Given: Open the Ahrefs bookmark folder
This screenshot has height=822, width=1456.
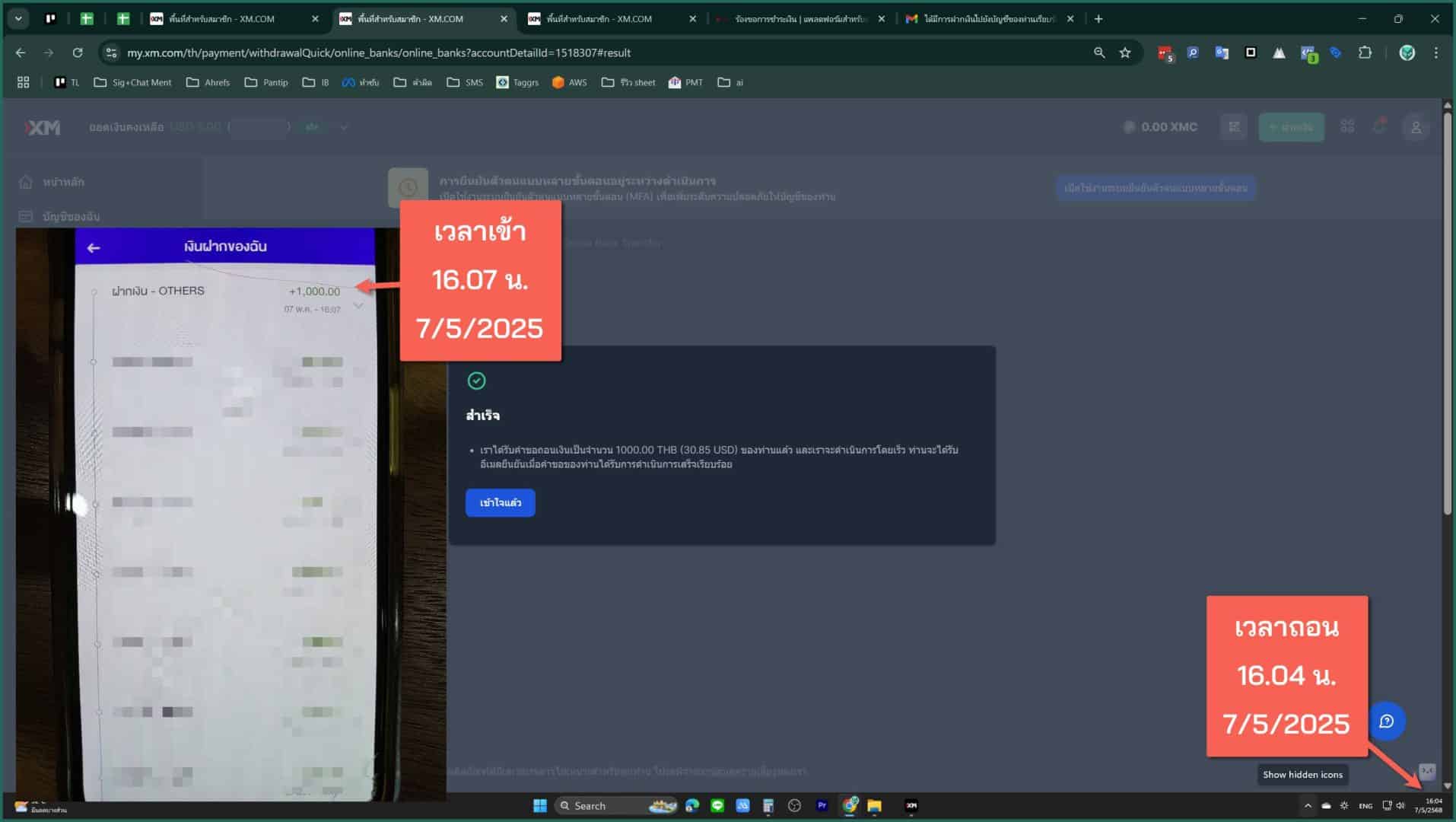Looking at the screenshot, I should [208, 82].
